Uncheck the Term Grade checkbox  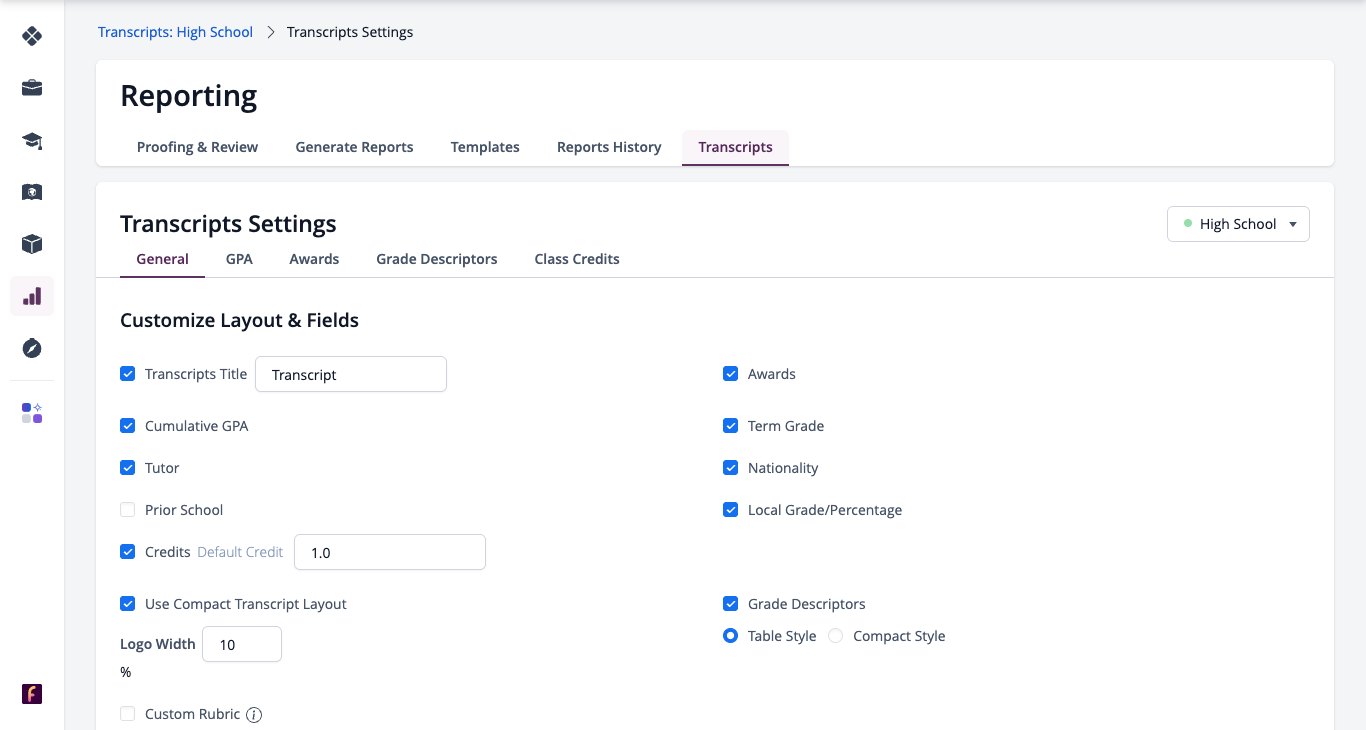[730, 426]
